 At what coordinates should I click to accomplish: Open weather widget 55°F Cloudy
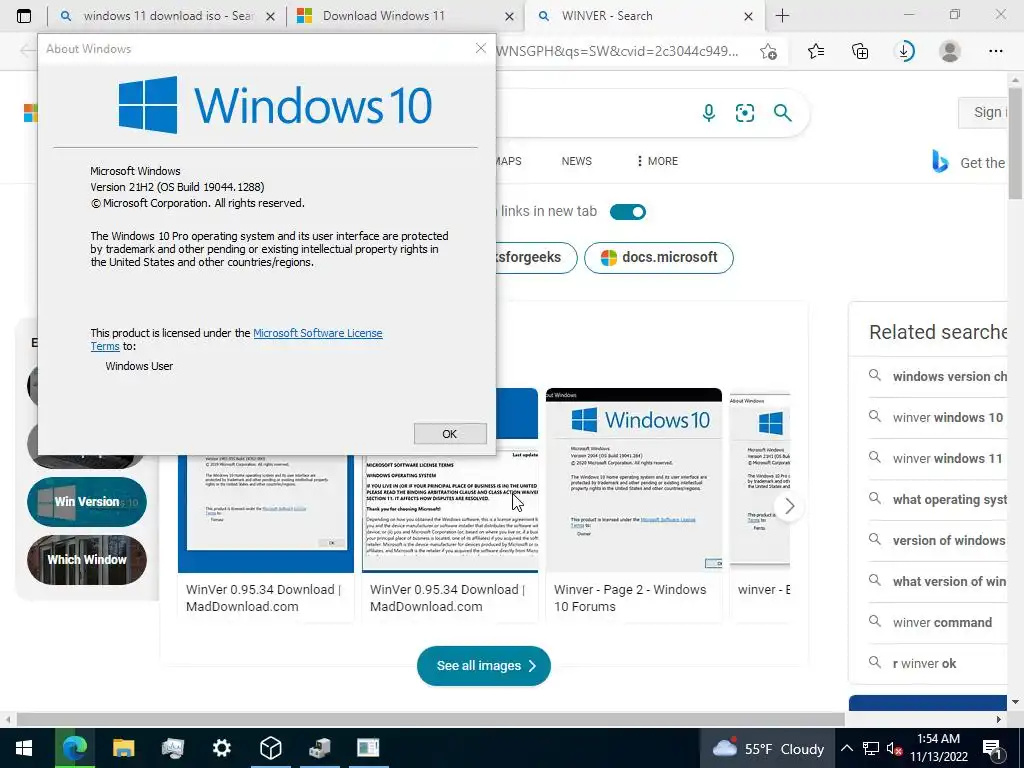(x=769, y=748)
